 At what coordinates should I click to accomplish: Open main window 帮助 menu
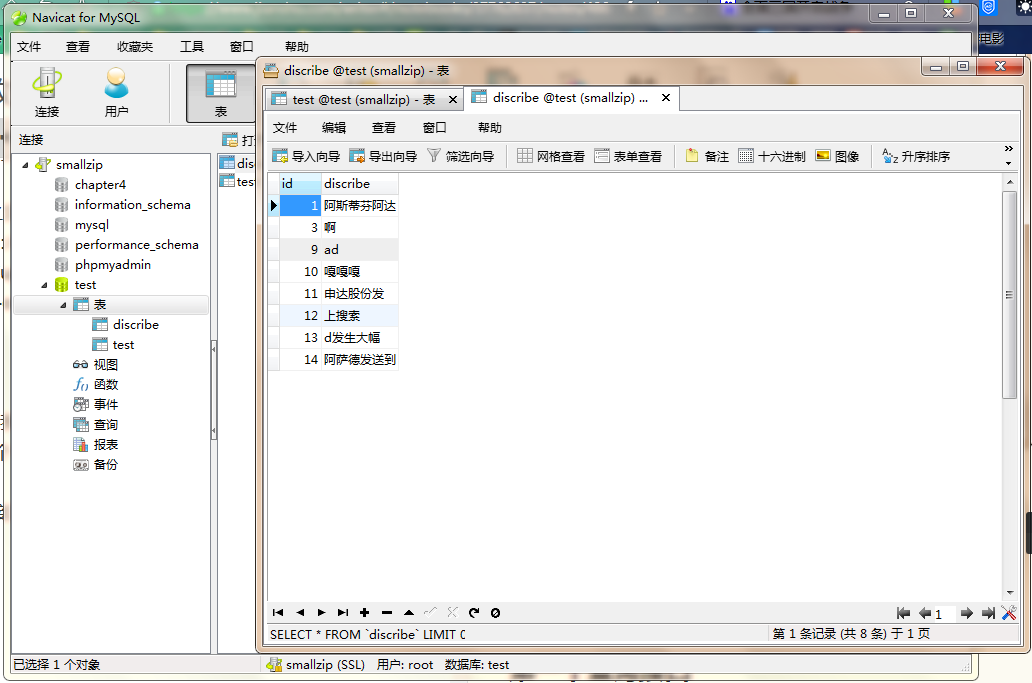pos(296,47)
